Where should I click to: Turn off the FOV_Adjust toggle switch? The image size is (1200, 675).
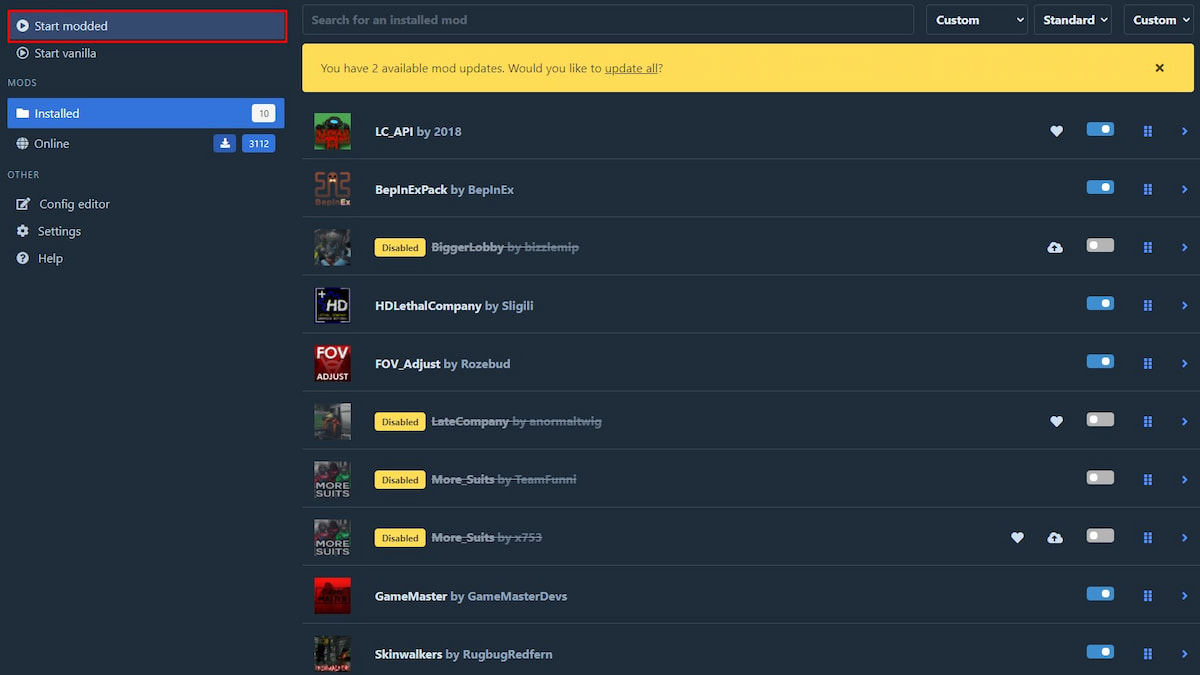point(1100,362)
